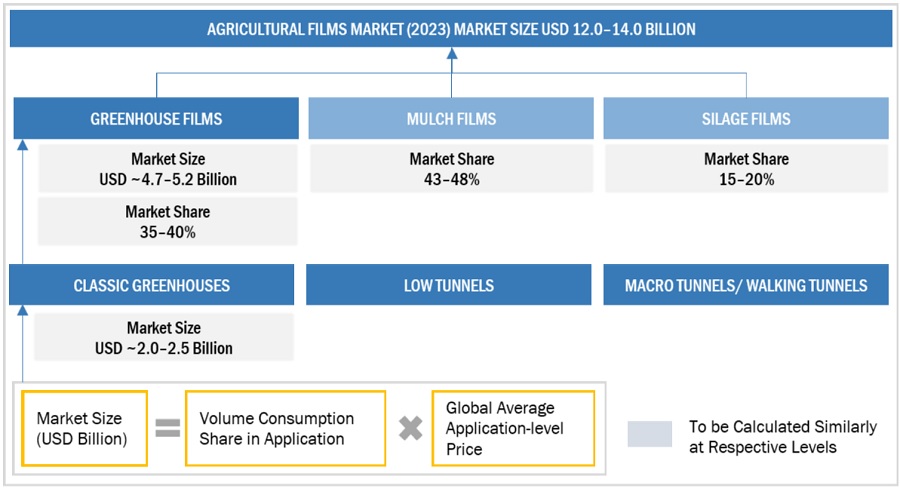
Task: Click Classic Greenhouses Market Size USD ~2.0–2.5 Billion box
Action: 164,338
